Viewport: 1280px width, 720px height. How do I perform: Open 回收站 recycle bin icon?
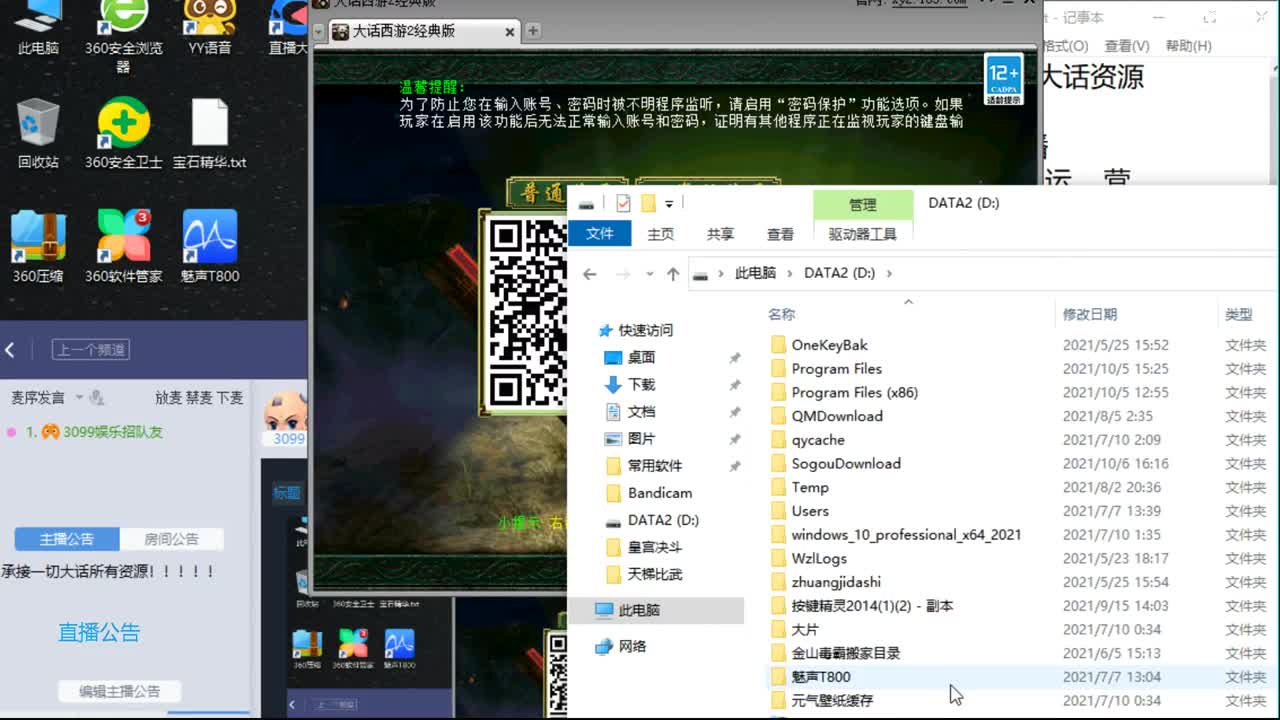[x=38, y=133]
